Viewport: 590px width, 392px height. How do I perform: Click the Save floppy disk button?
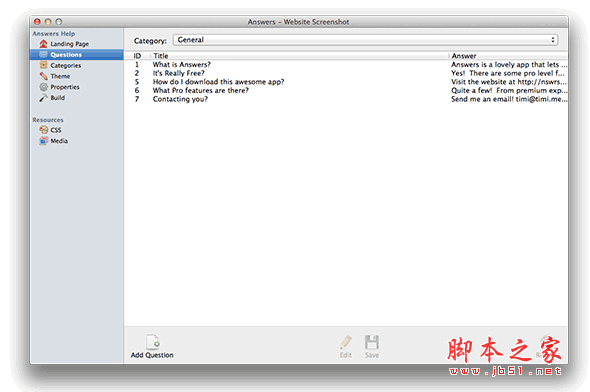pyautogui.click(x=372, y=346)
